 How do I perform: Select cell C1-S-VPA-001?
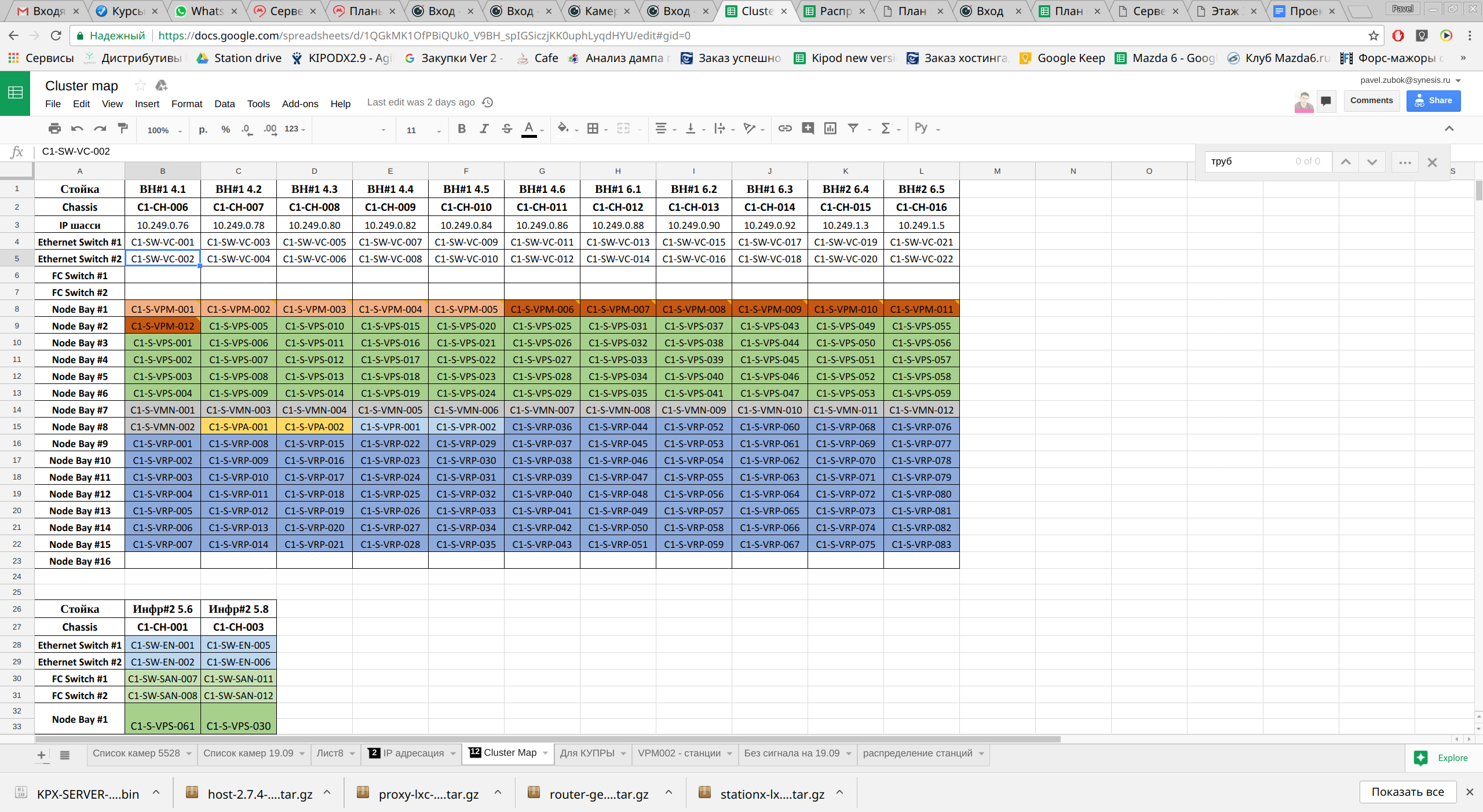(239, 427)
